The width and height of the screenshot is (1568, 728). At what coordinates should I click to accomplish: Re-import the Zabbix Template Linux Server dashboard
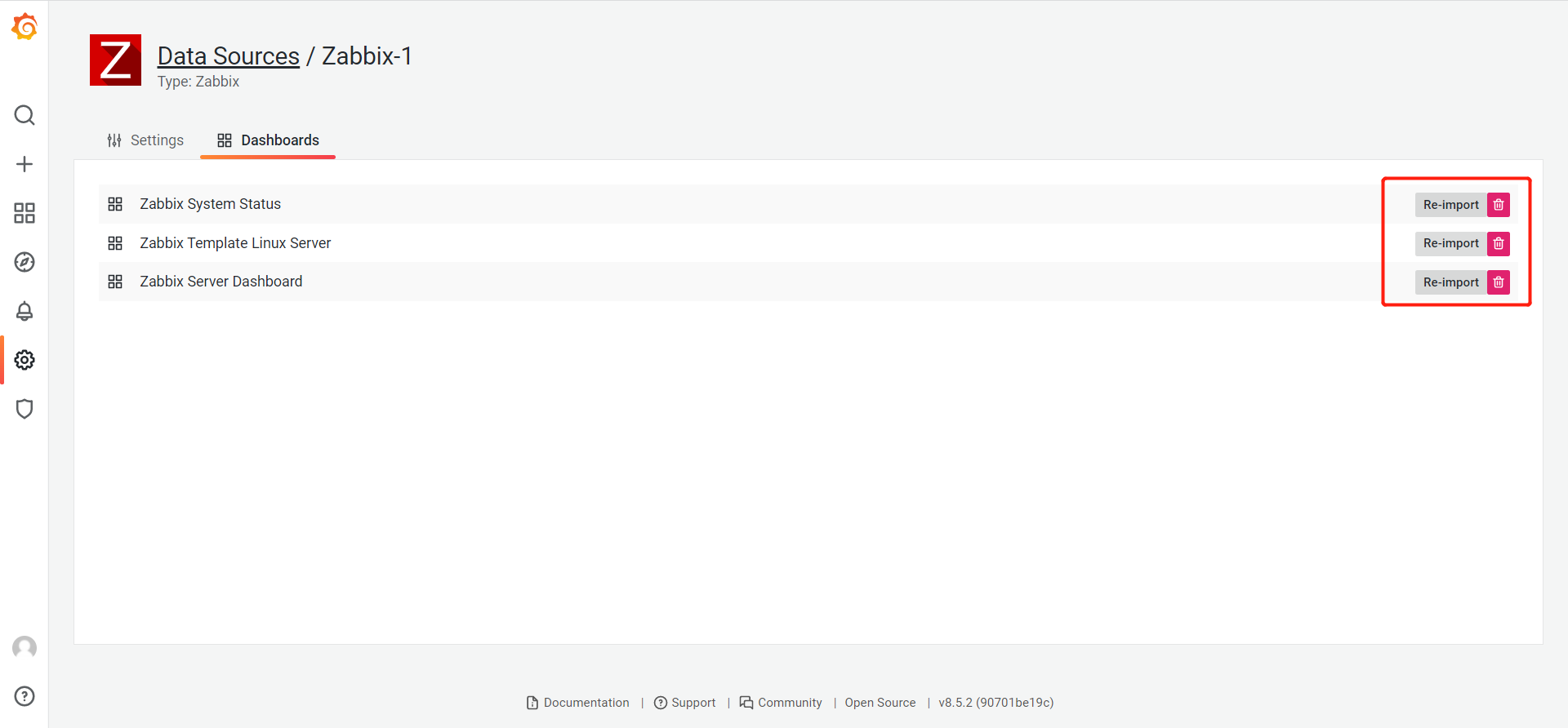(x=1450, y=243)
